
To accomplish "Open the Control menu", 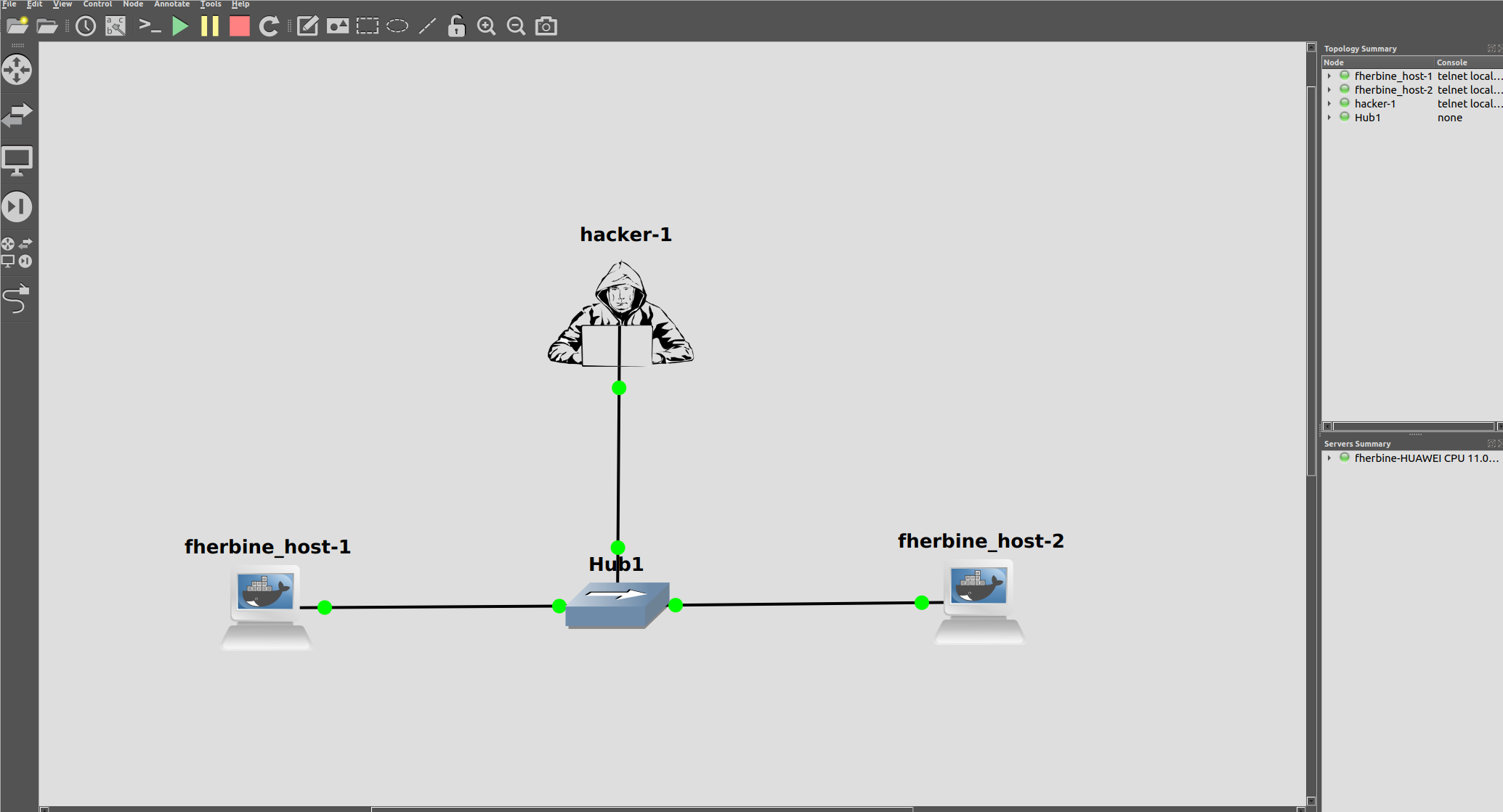I will pyautogui.click(x=97, y=4).
